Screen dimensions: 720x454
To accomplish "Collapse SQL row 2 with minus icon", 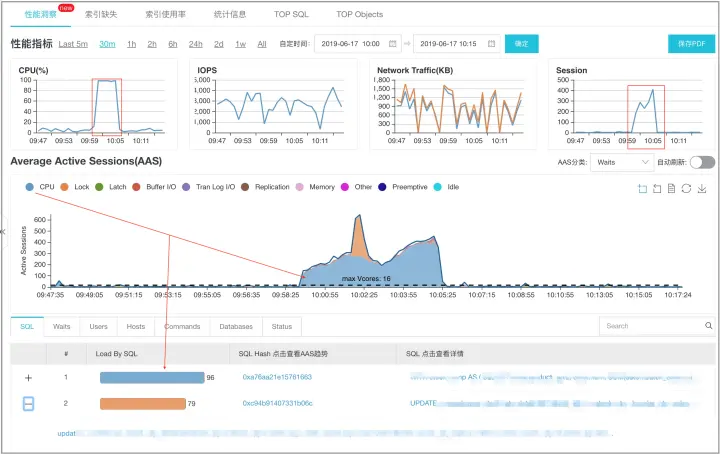I will coord(28,404).
